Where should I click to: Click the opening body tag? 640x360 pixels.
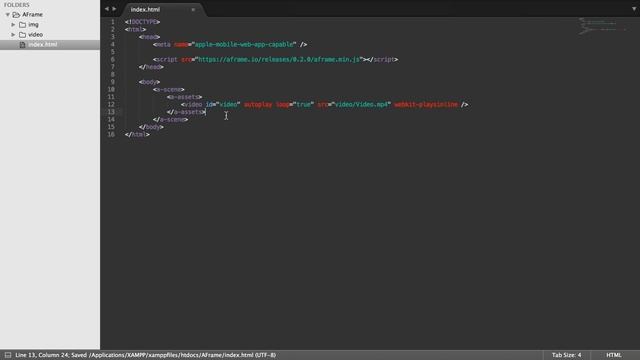click(149, 82)
